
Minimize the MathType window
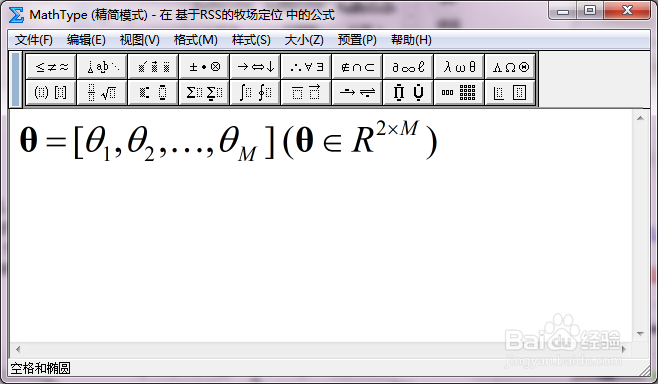563,10
